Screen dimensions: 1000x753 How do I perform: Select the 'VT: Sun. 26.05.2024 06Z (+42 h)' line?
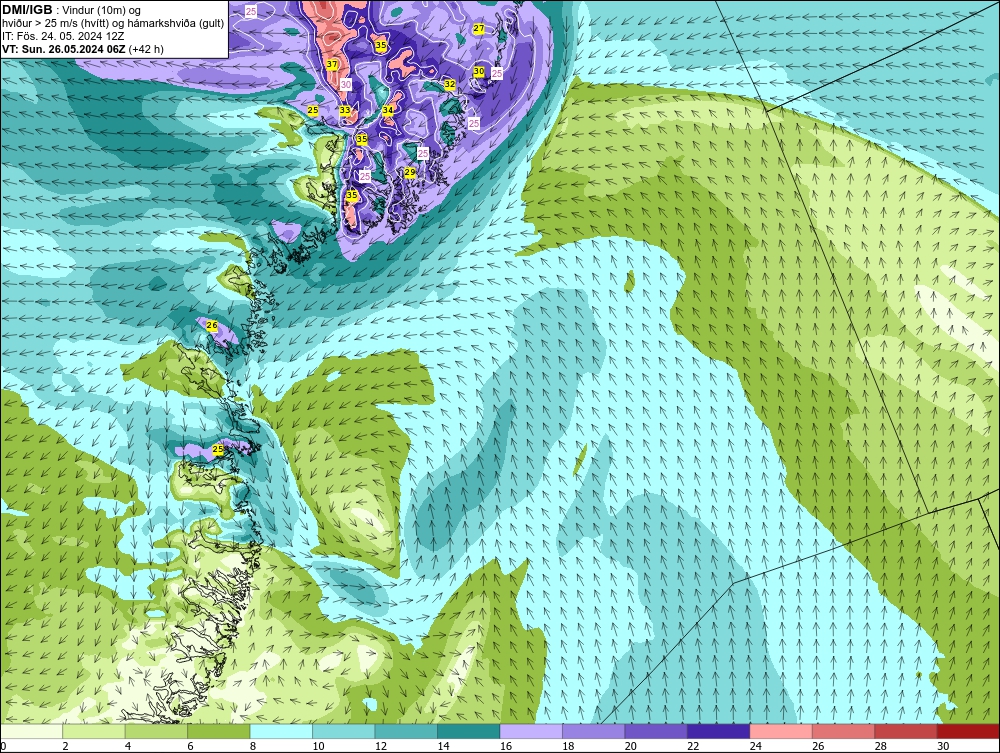tap(83, 48)
